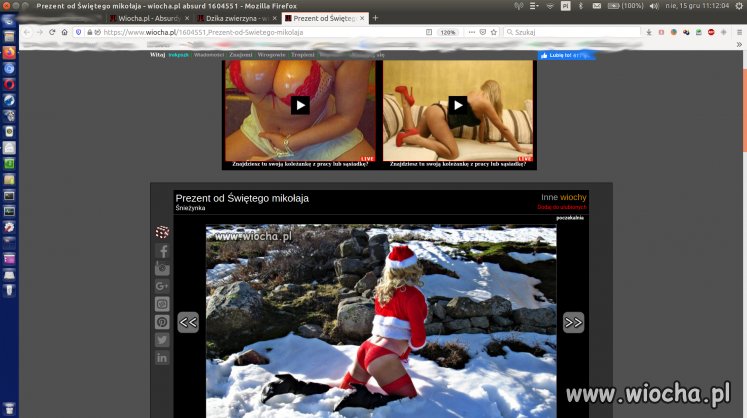Screen dimensions: 747x418
Task: Reload the page in Firefox
Action: (52, 32)
